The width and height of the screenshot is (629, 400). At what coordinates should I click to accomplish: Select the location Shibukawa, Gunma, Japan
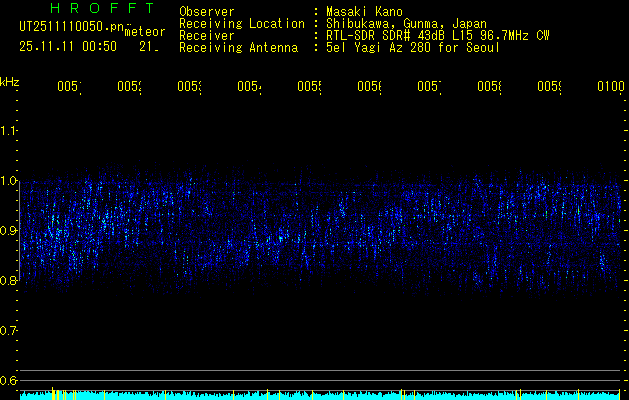pos(406,24)
